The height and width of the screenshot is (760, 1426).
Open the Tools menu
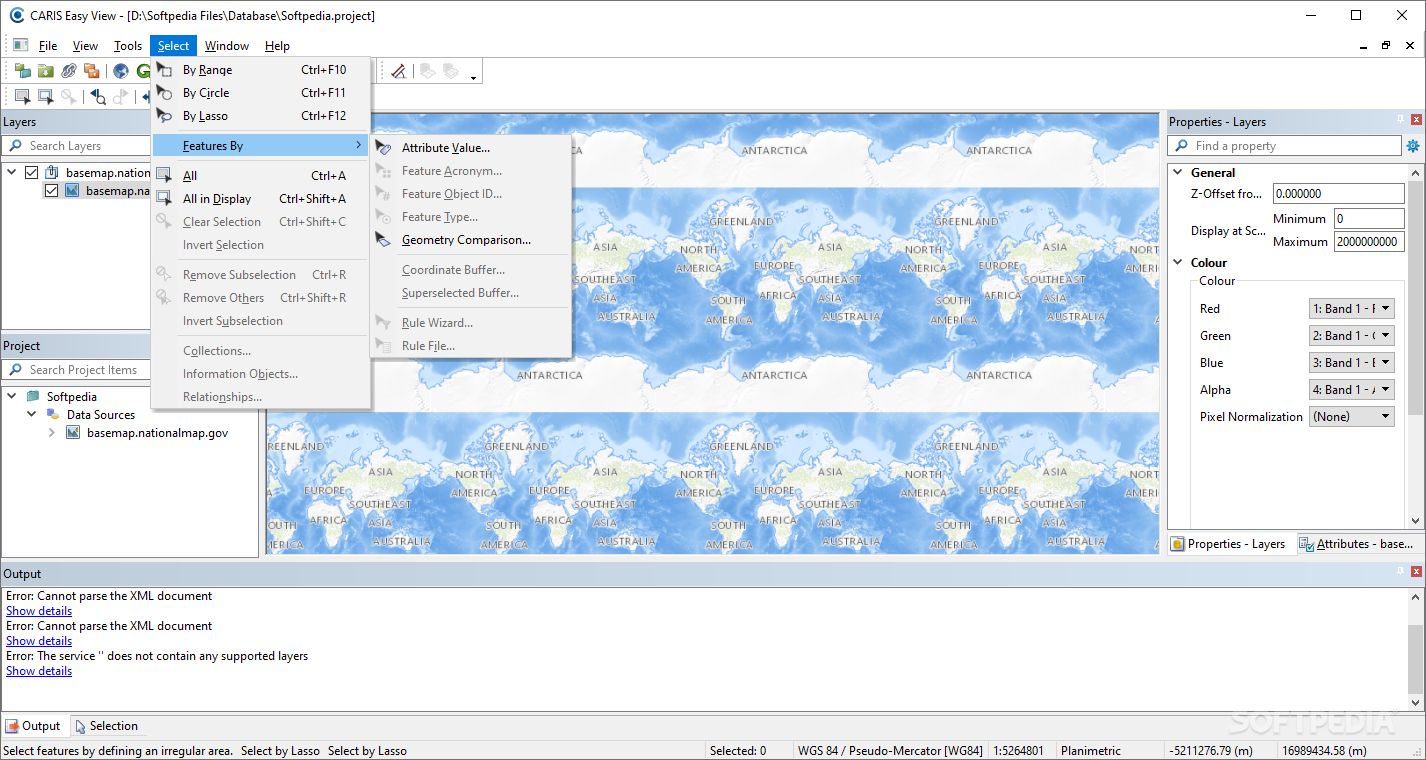pyautogui.click(x=128, y=46)
